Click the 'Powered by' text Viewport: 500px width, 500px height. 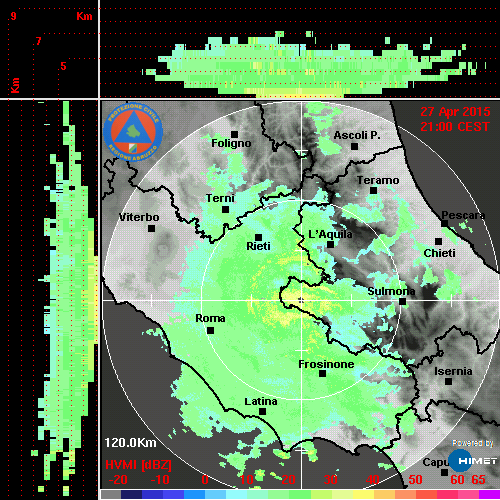(473, 443)
